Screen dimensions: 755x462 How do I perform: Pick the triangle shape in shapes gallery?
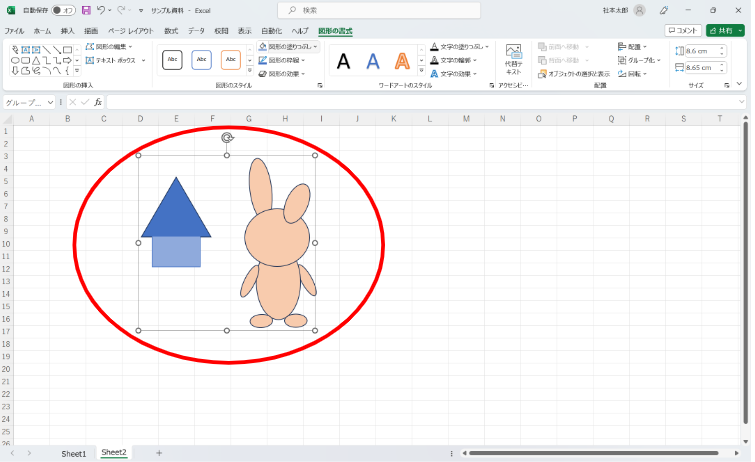(36, 61)
